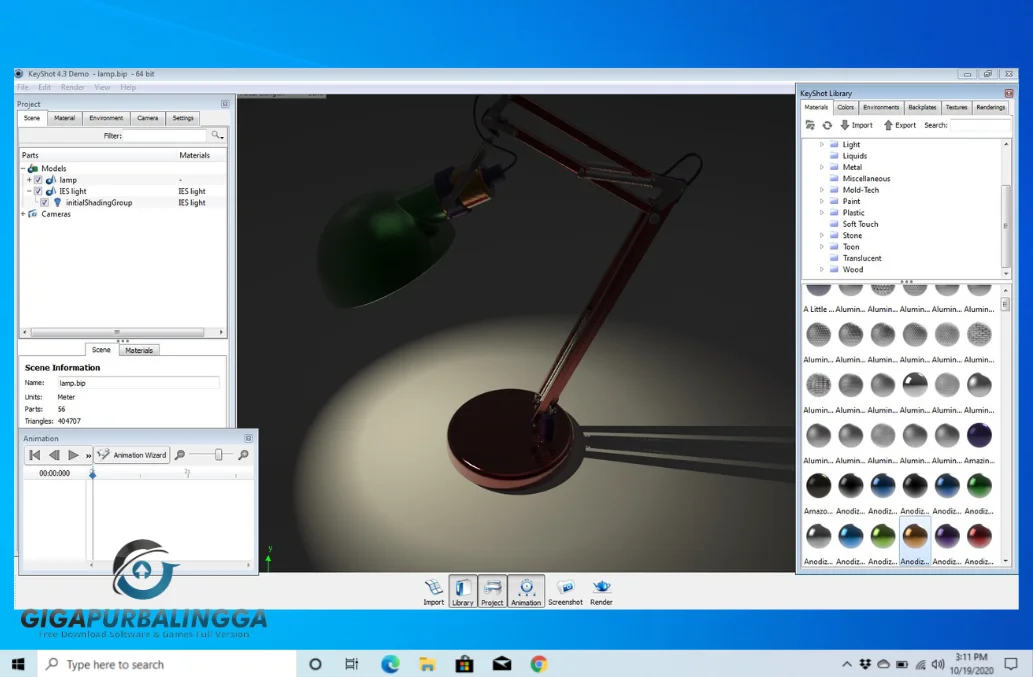Open the Import tool in the bottom toolbar
The image size is (1033, 677).
click(433, 589)
